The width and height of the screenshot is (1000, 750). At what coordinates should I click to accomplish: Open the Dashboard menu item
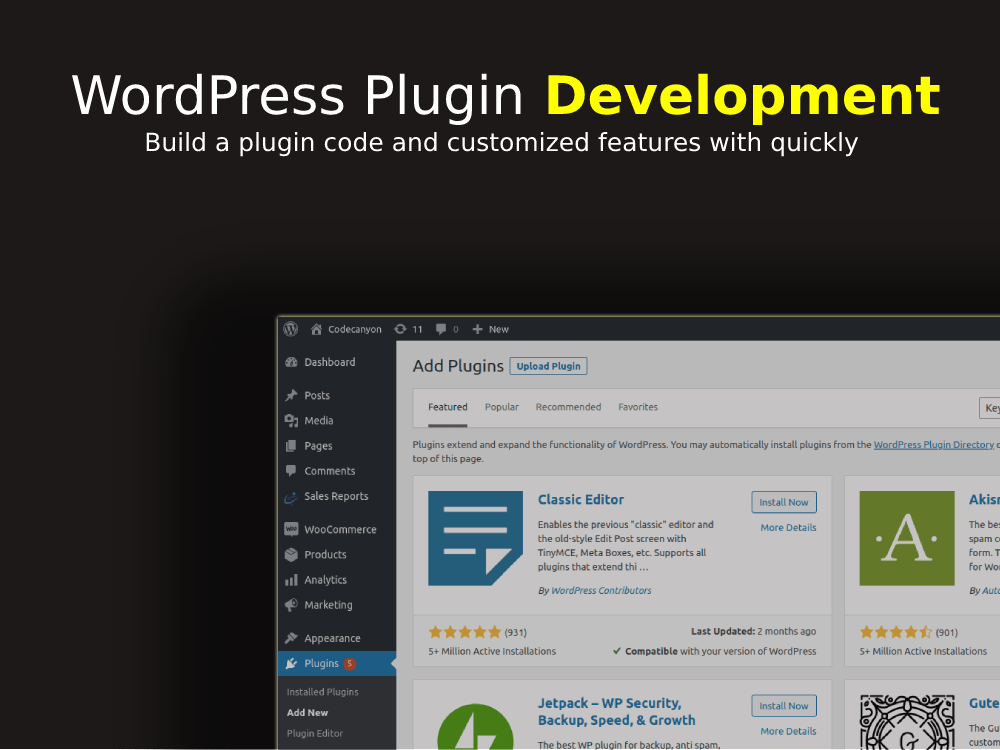click(330, 362)
